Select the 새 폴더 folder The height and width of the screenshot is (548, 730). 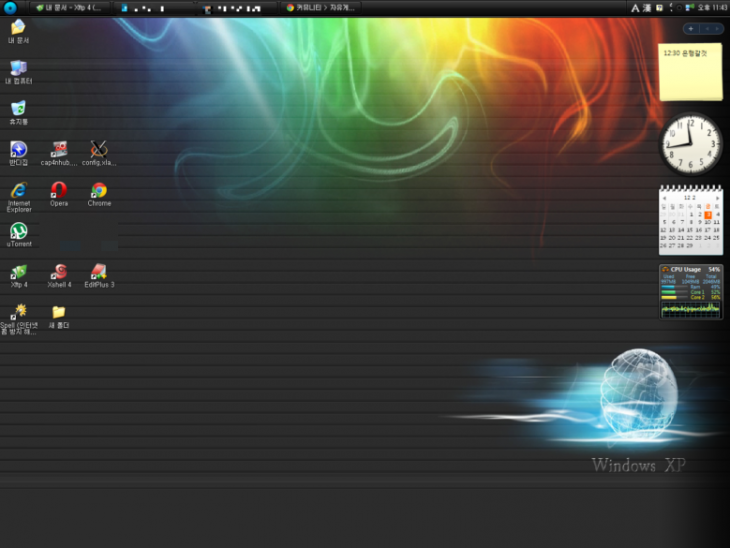click(x=59, y=312)
